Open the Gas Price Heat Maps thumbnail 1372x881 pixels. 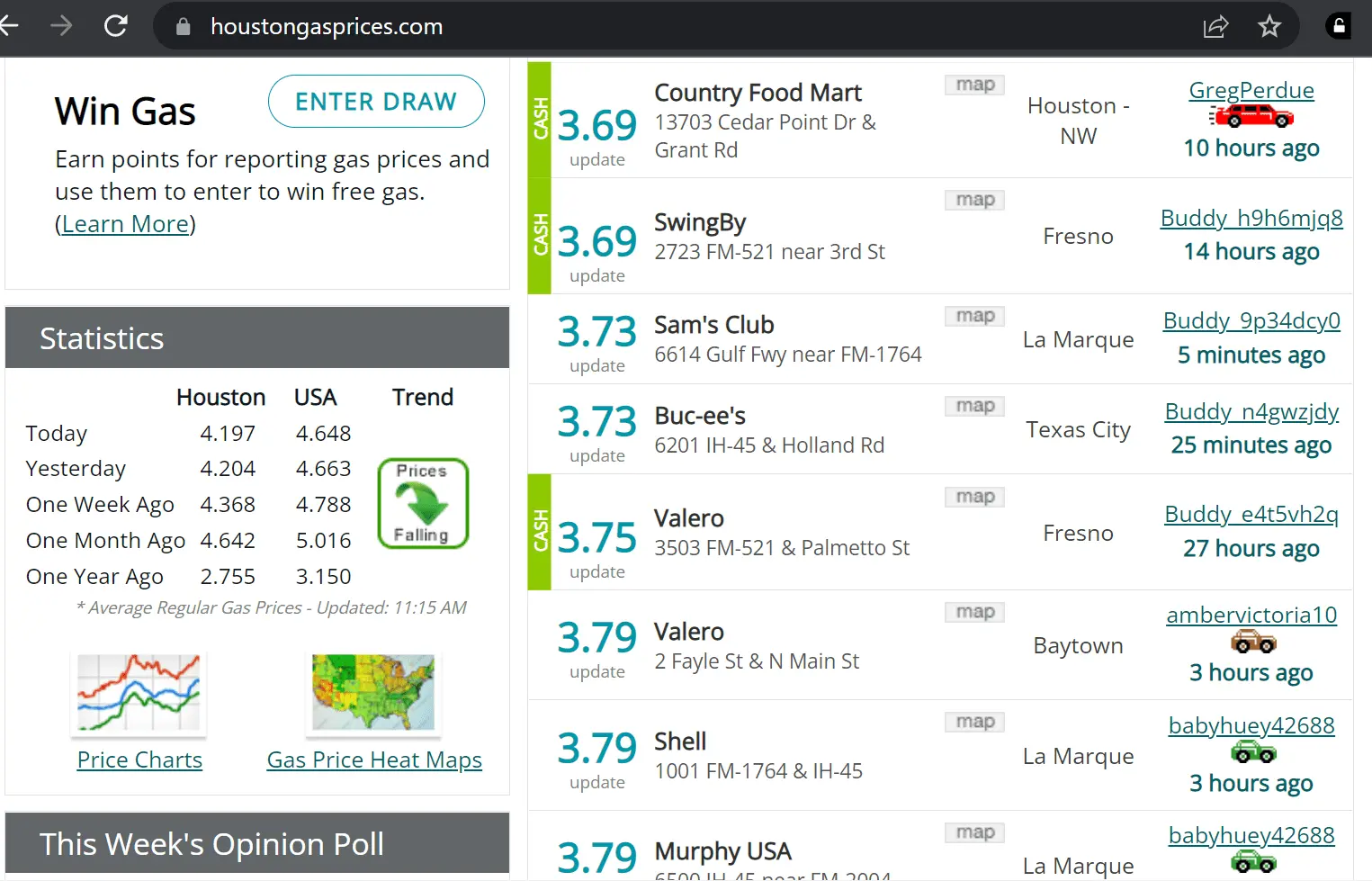point(373,692)
